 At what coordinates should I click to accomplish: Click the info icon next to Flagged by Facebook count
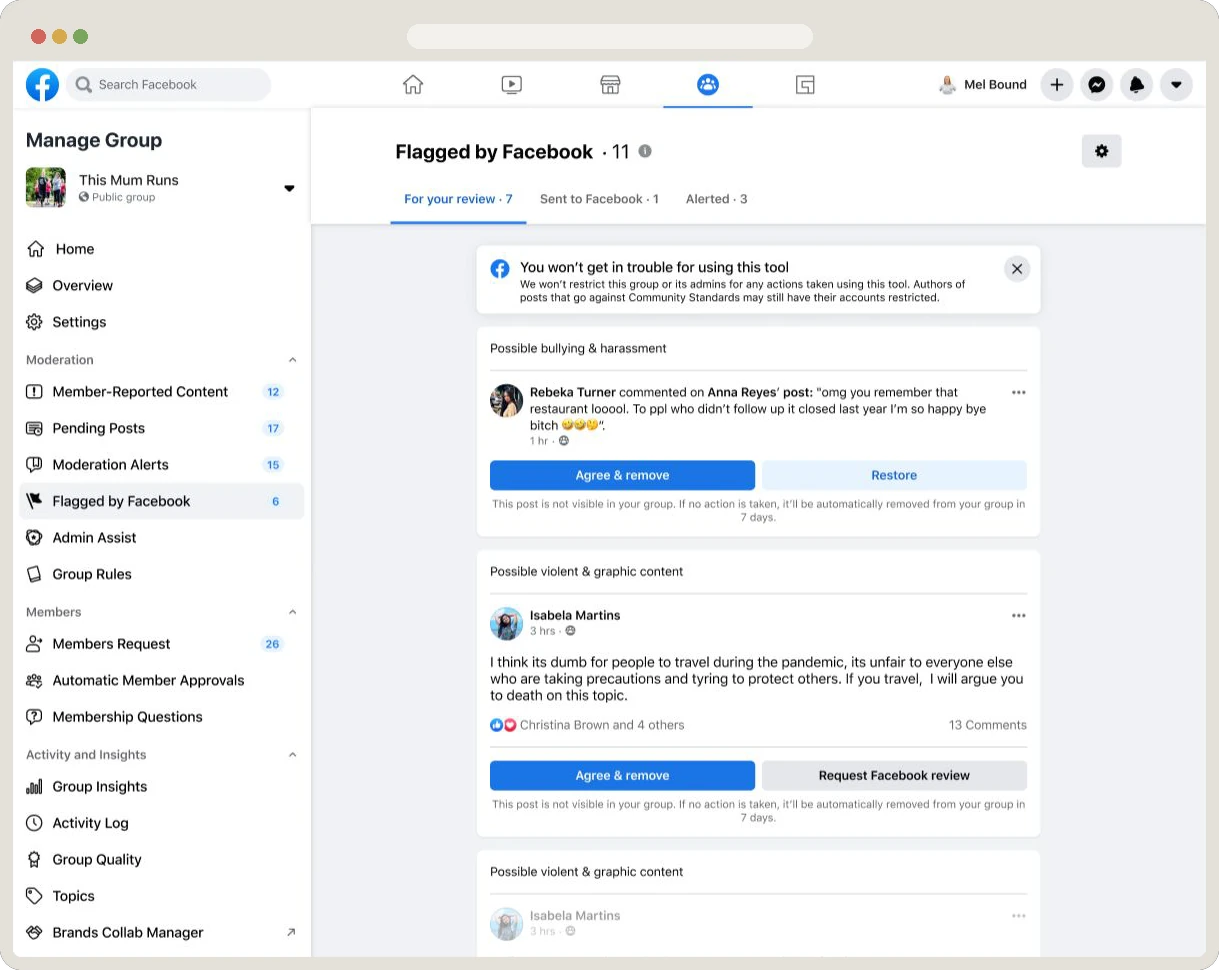click(x=645, y=151)
